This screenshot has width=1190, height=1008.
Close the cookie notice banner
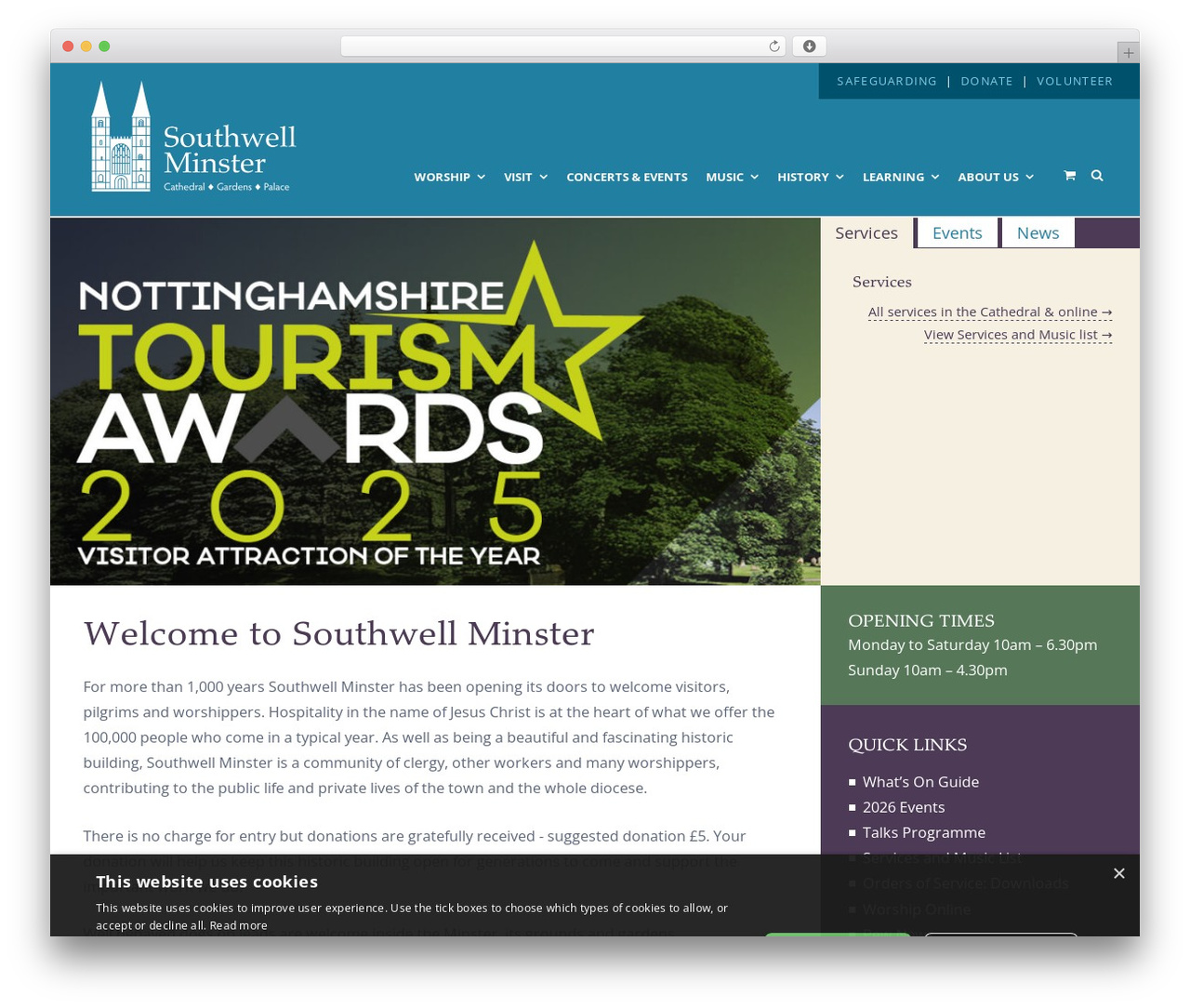[1119, 873]
